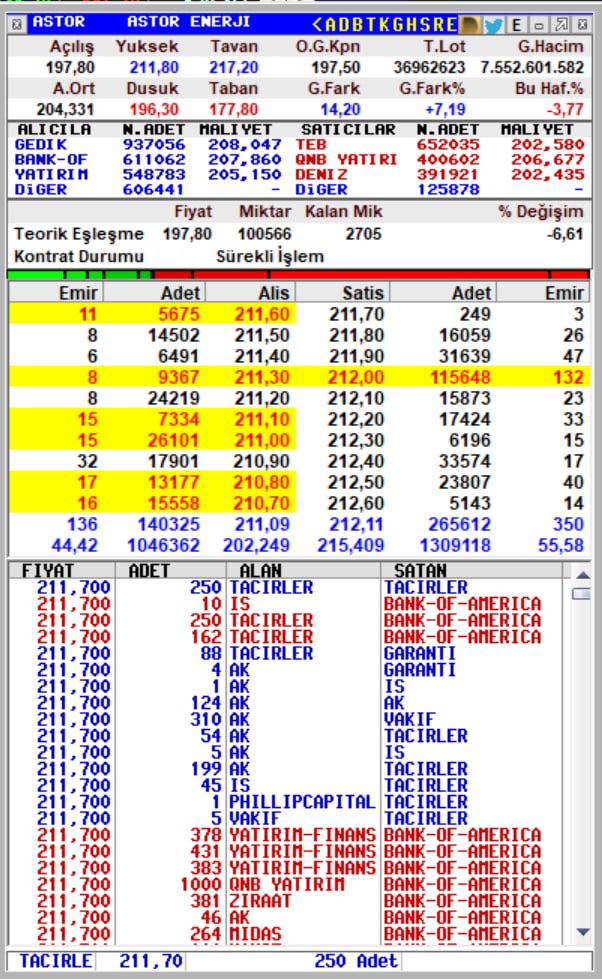This screenshot has width=602, height=979.
Task: Click trade row with buyer QNB YATIRIM
Action: click(x=287, y=884)
